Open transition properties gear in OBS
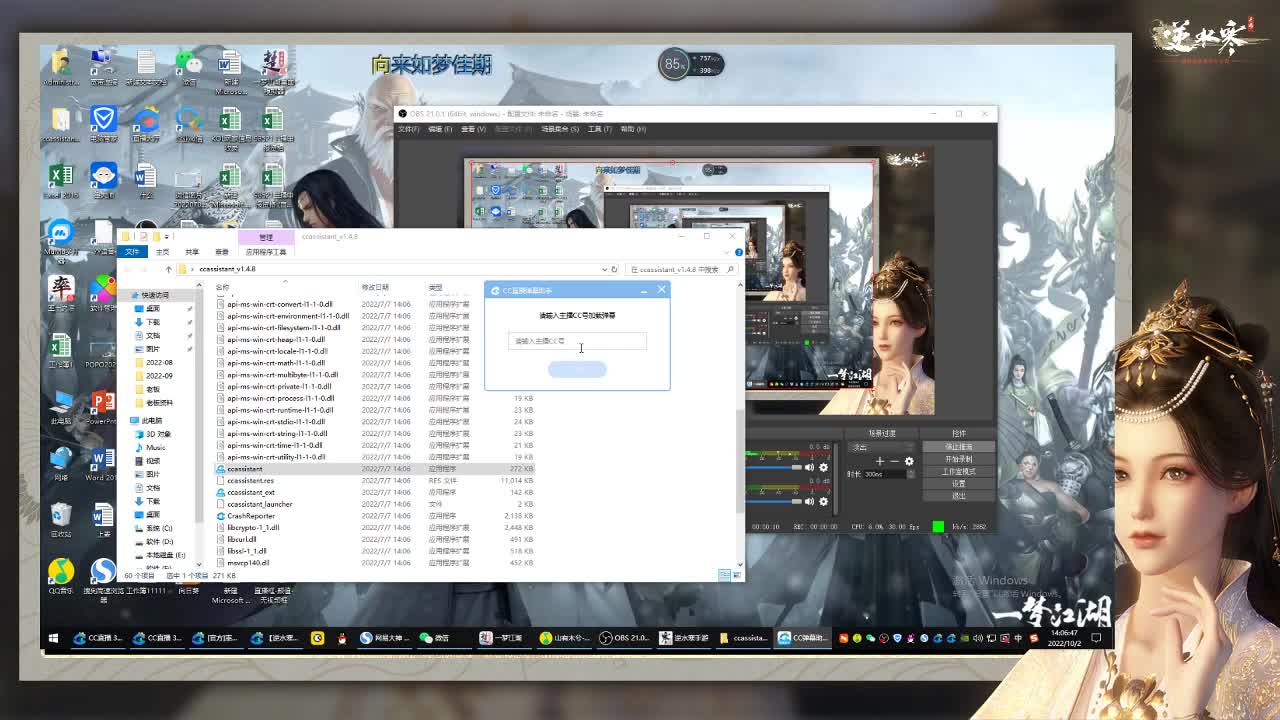 (x=909, y=461)
